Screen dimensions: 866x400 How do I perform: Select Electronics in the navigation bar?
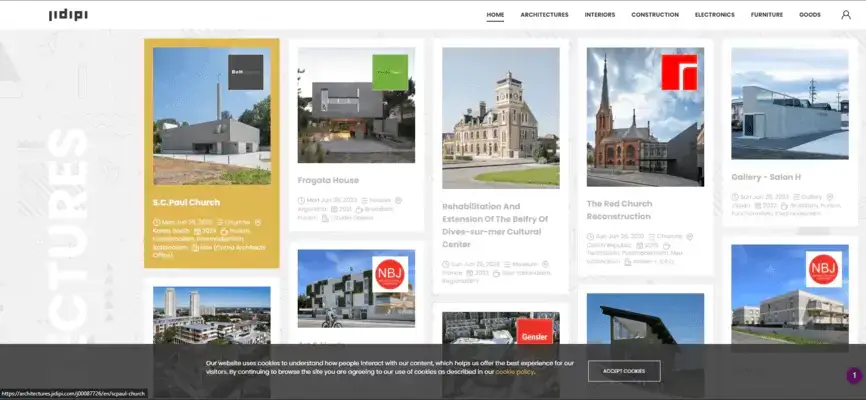click(x=715, y=15)
